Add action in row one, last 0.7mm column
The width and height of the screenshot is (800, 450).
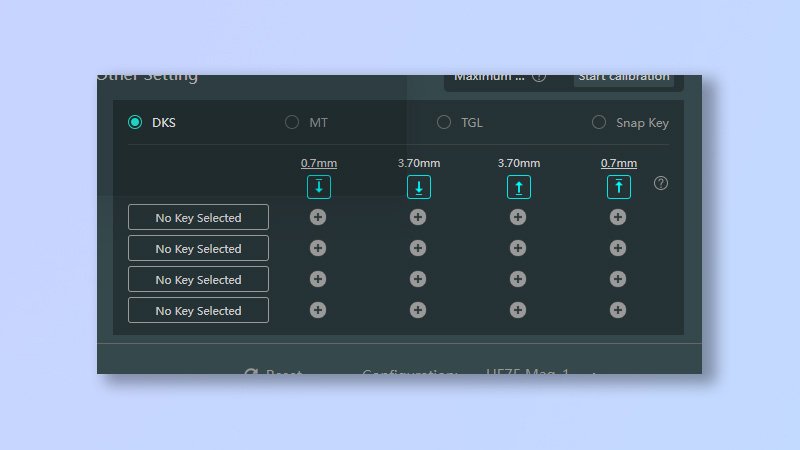(x=618, y=217)
